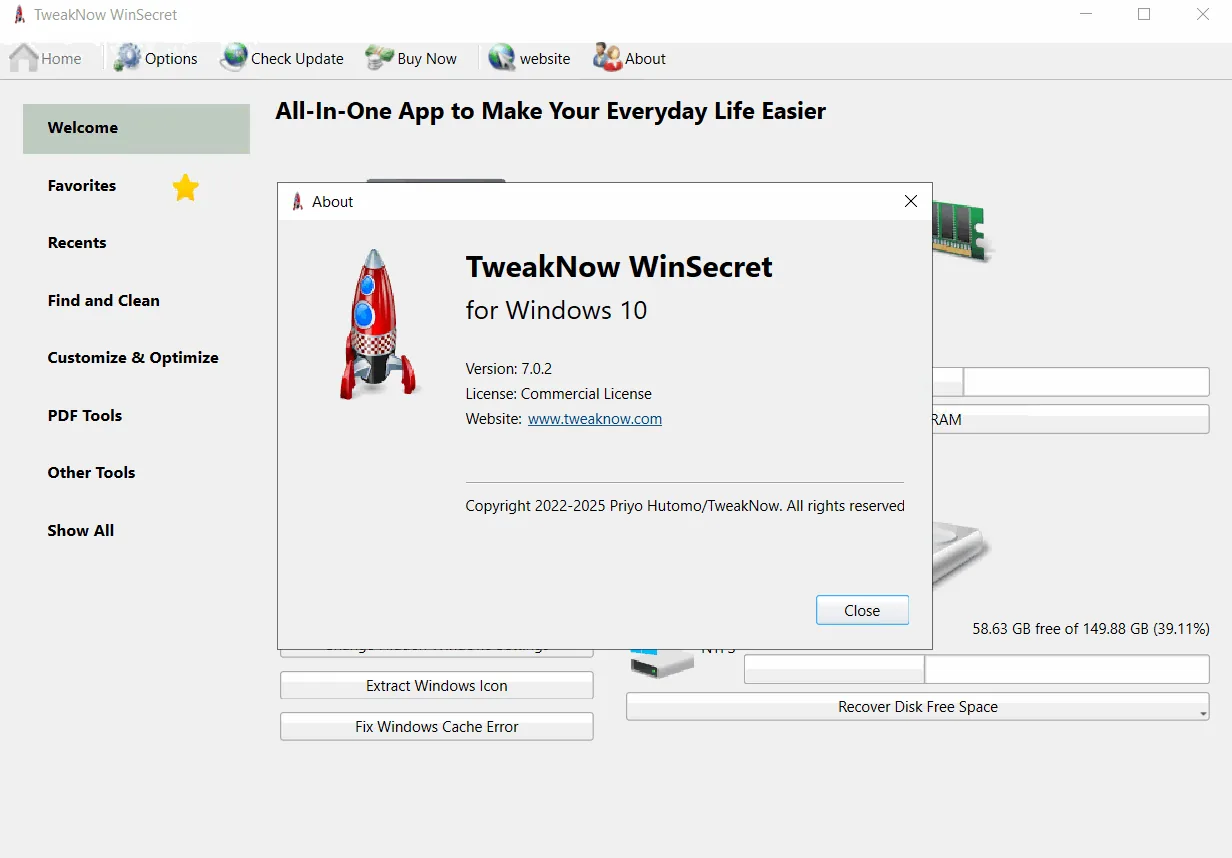
Task: Click the Options toolbar label
Action: click(171, 59)
